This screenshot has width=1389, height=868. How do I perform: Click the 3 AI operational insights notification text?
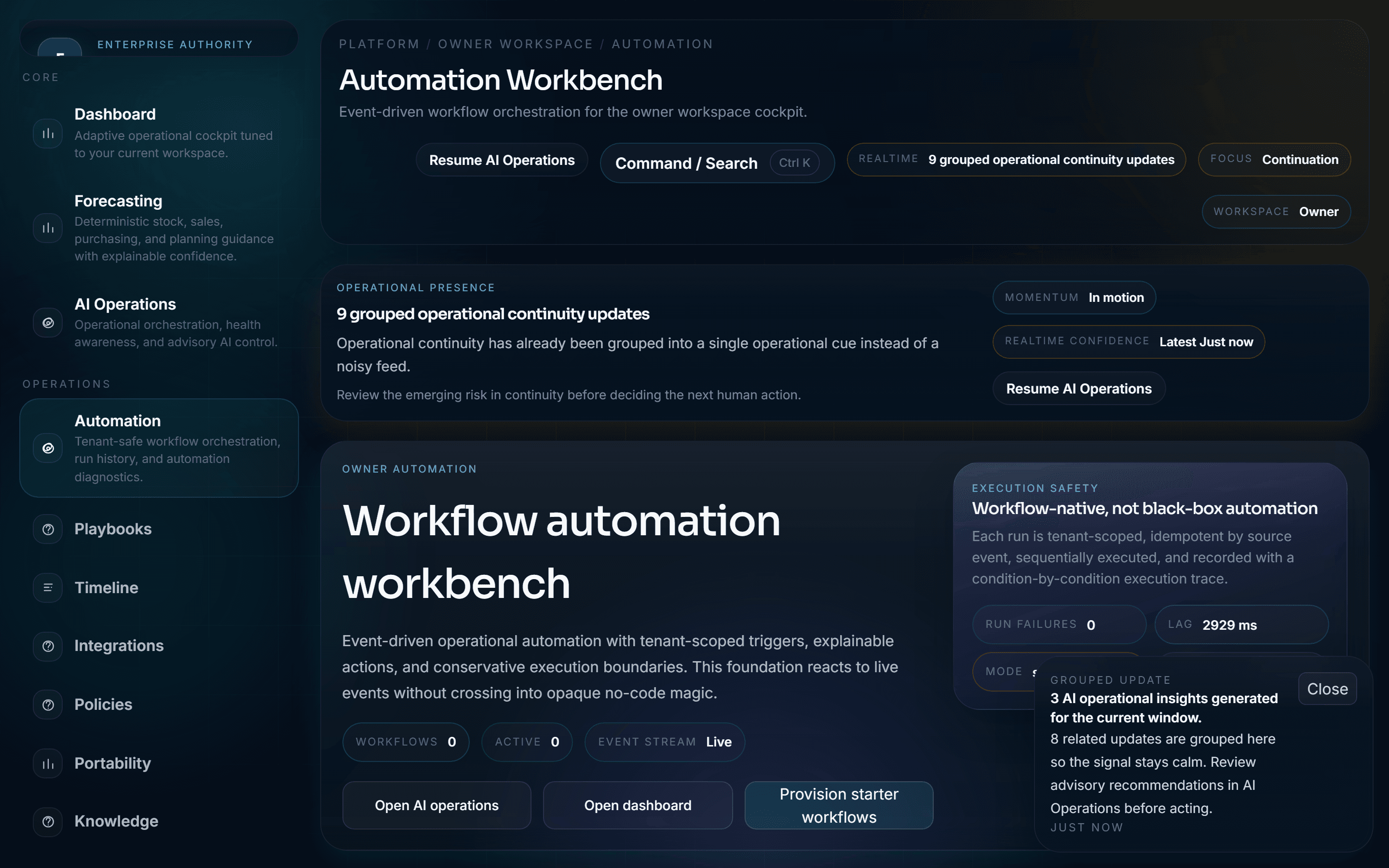1164,708
